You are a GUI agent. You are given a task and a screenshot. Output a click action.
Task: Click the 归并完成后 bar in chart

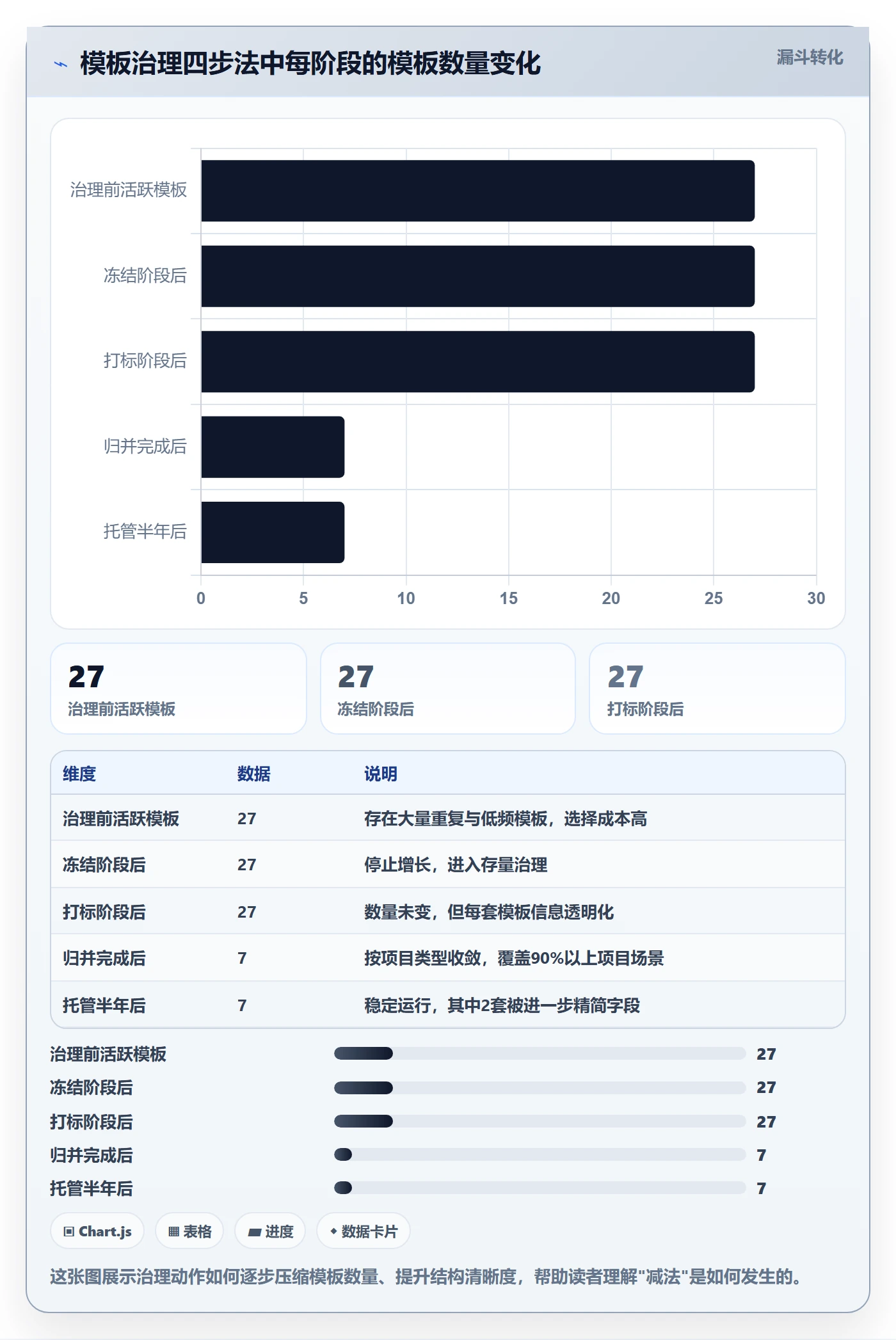[x=273, y=447]
